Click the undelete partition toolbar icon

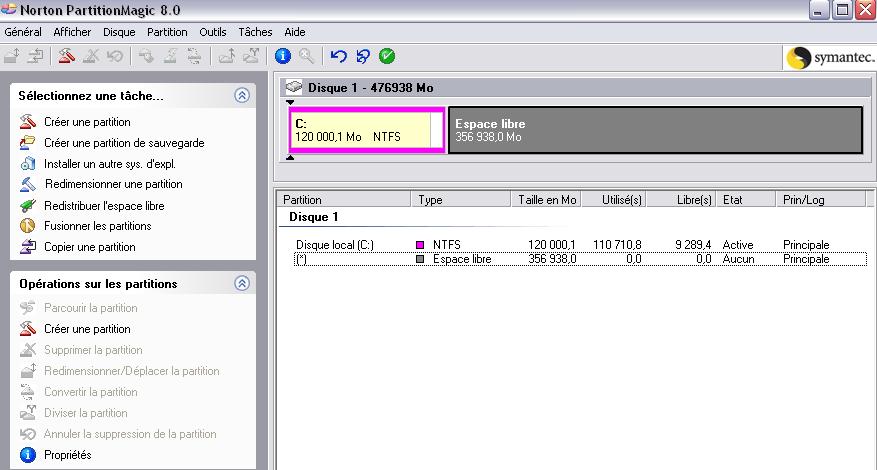(x=115, y=56)
